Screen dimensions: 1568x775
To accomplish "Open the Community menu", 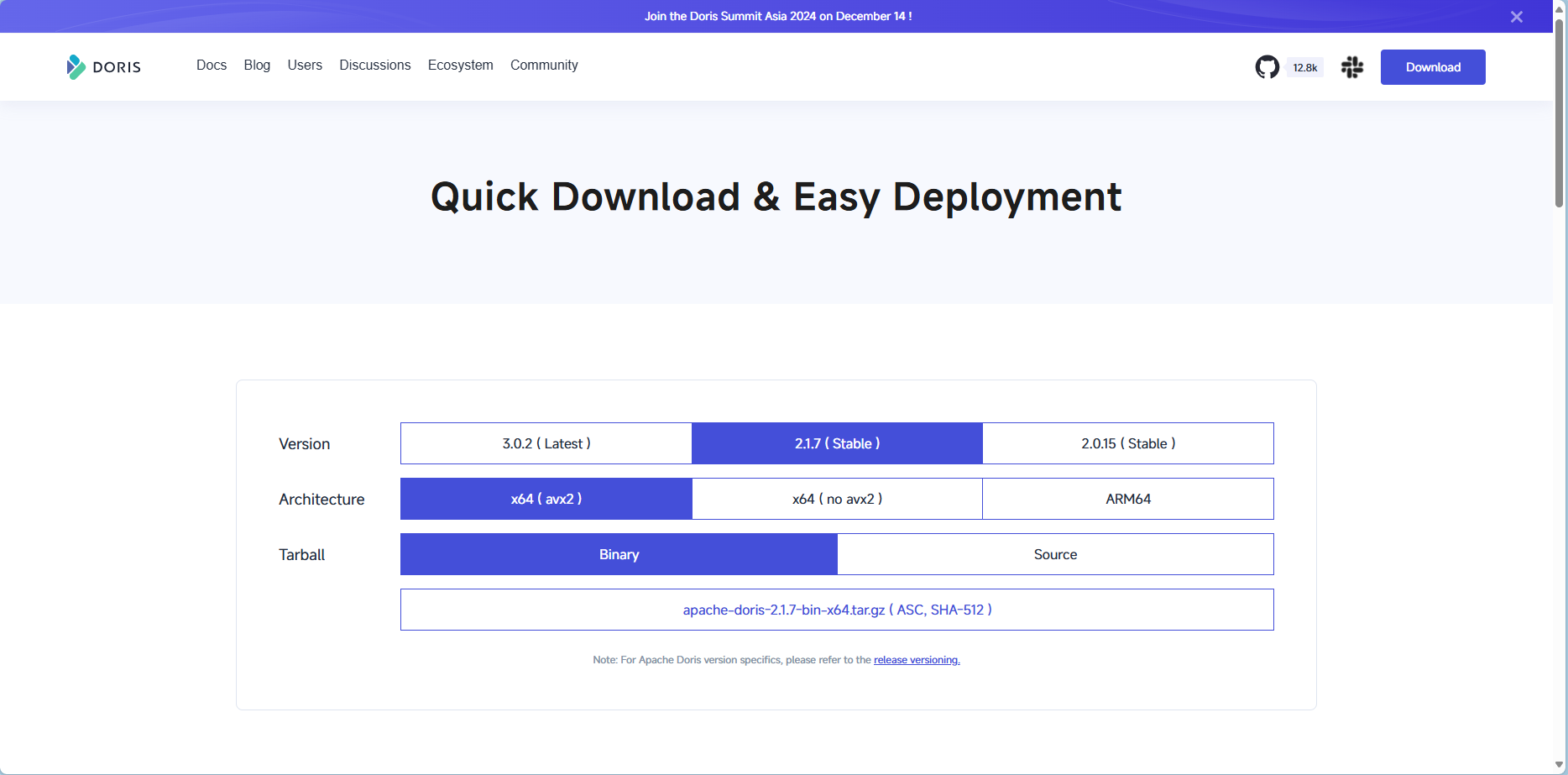I will click(x=544, y=65).
